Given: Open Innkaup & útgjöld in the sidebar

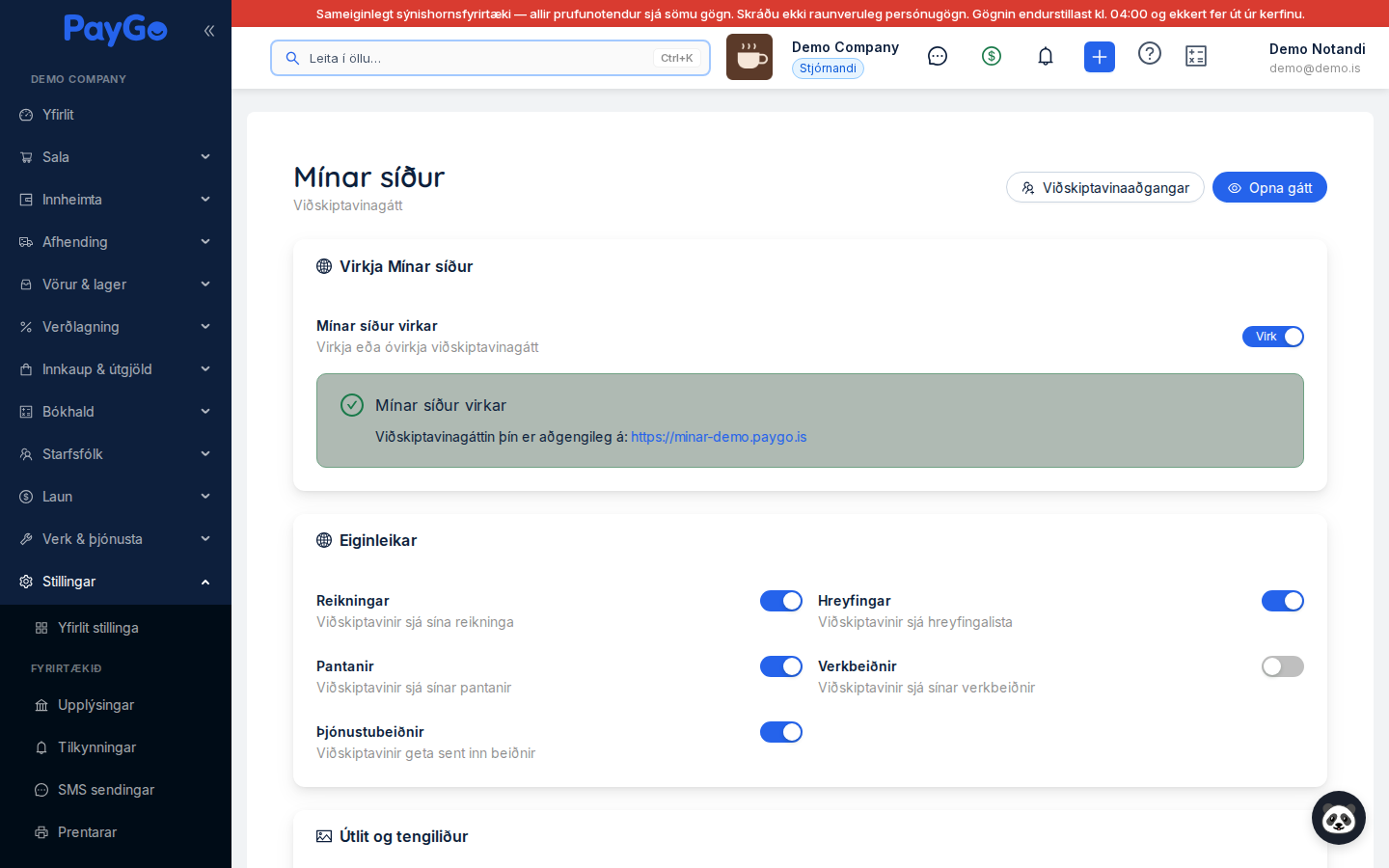Looking at the screenshot, I should pyautogui.click(x=116, y=369).
